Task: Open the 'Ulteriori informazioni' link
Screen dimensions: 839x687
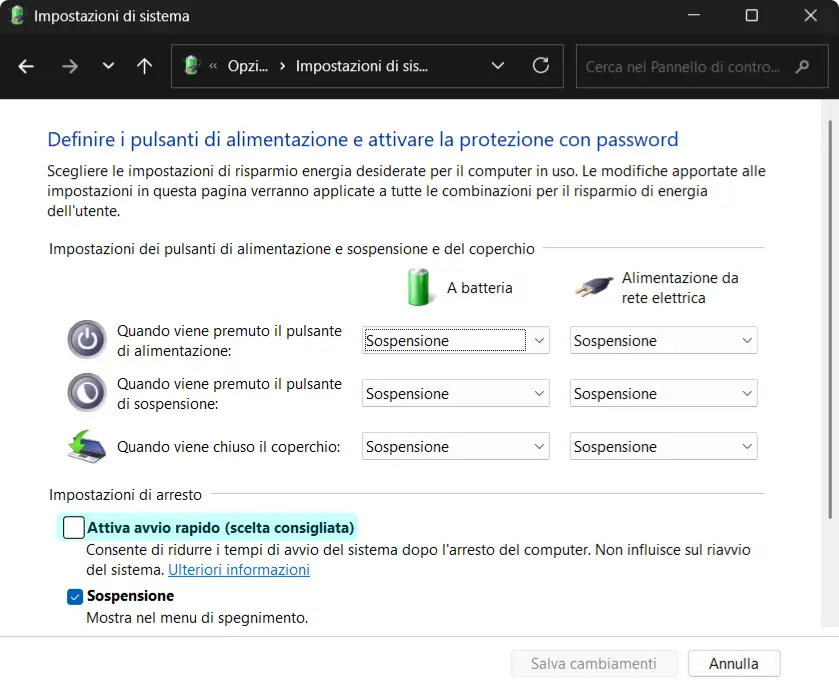Action: coord(238,569)
